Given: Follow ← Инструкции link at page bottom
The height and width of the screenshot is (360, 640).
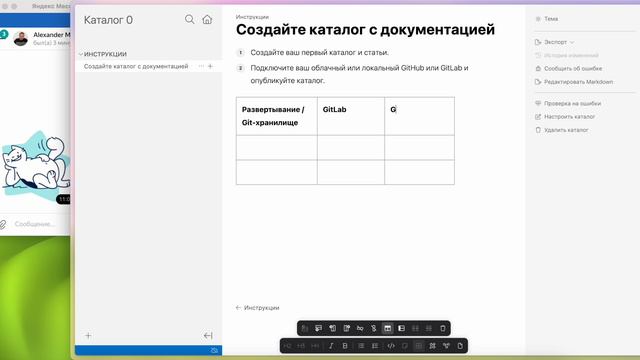Looking at the screenshot, I should (258, 308).
